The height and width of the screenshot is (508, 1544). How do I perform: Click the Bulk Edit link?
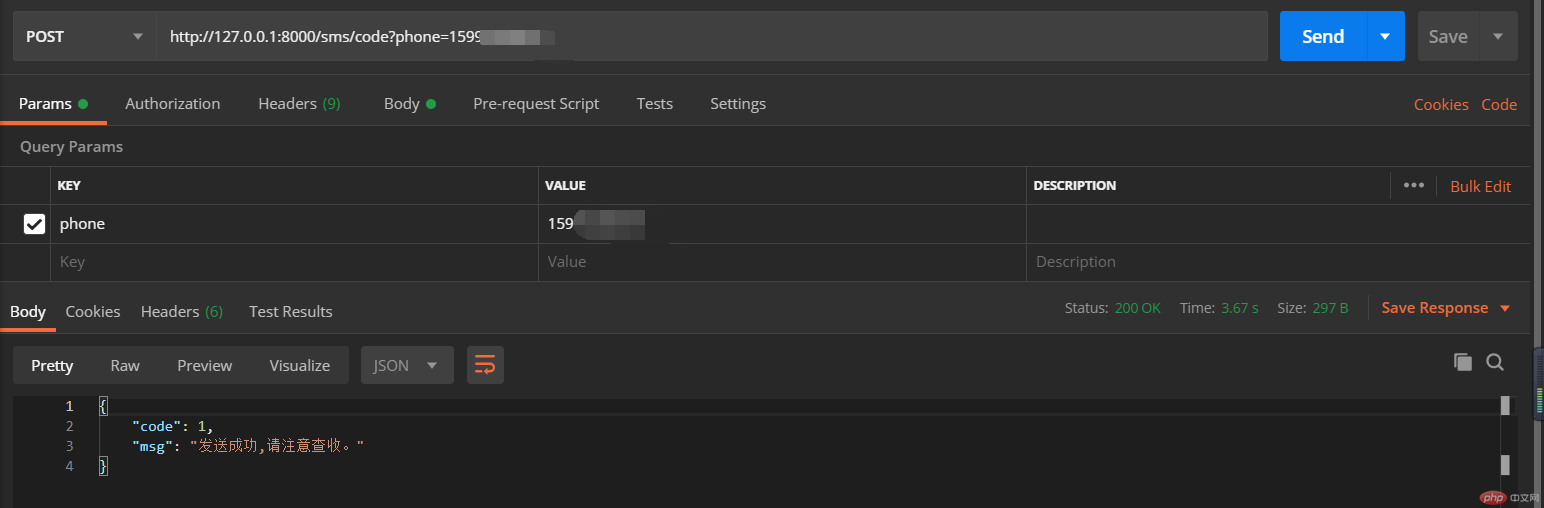(x=1480, y=186)
